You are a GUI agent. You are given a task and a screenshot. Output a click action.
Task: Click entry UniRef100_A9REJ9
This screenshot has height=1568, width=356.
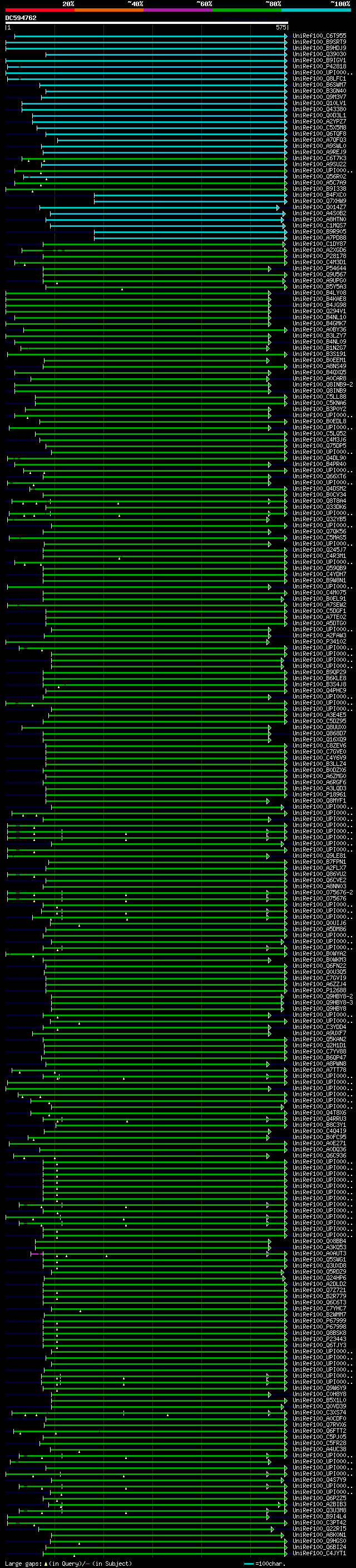pos(319,152)
